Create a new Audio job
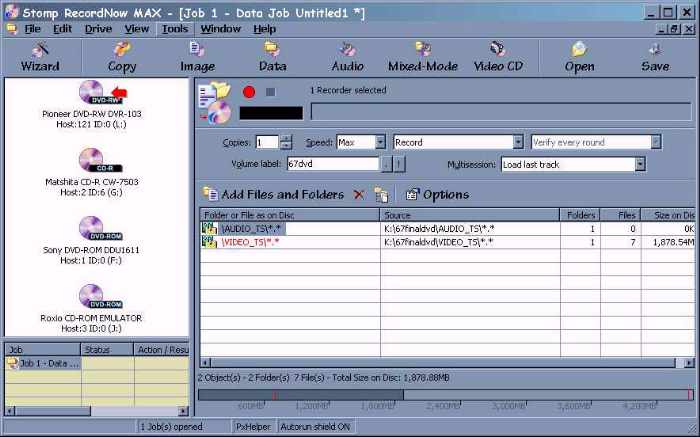This screenshot has width=700, height=437. click(x=347, y=57)
